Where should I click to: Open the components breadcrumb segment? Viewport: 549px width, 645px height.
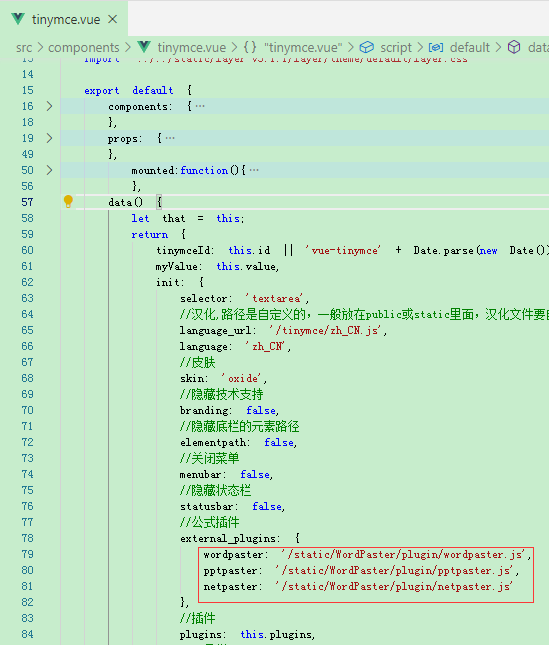(x=83, y=47)
